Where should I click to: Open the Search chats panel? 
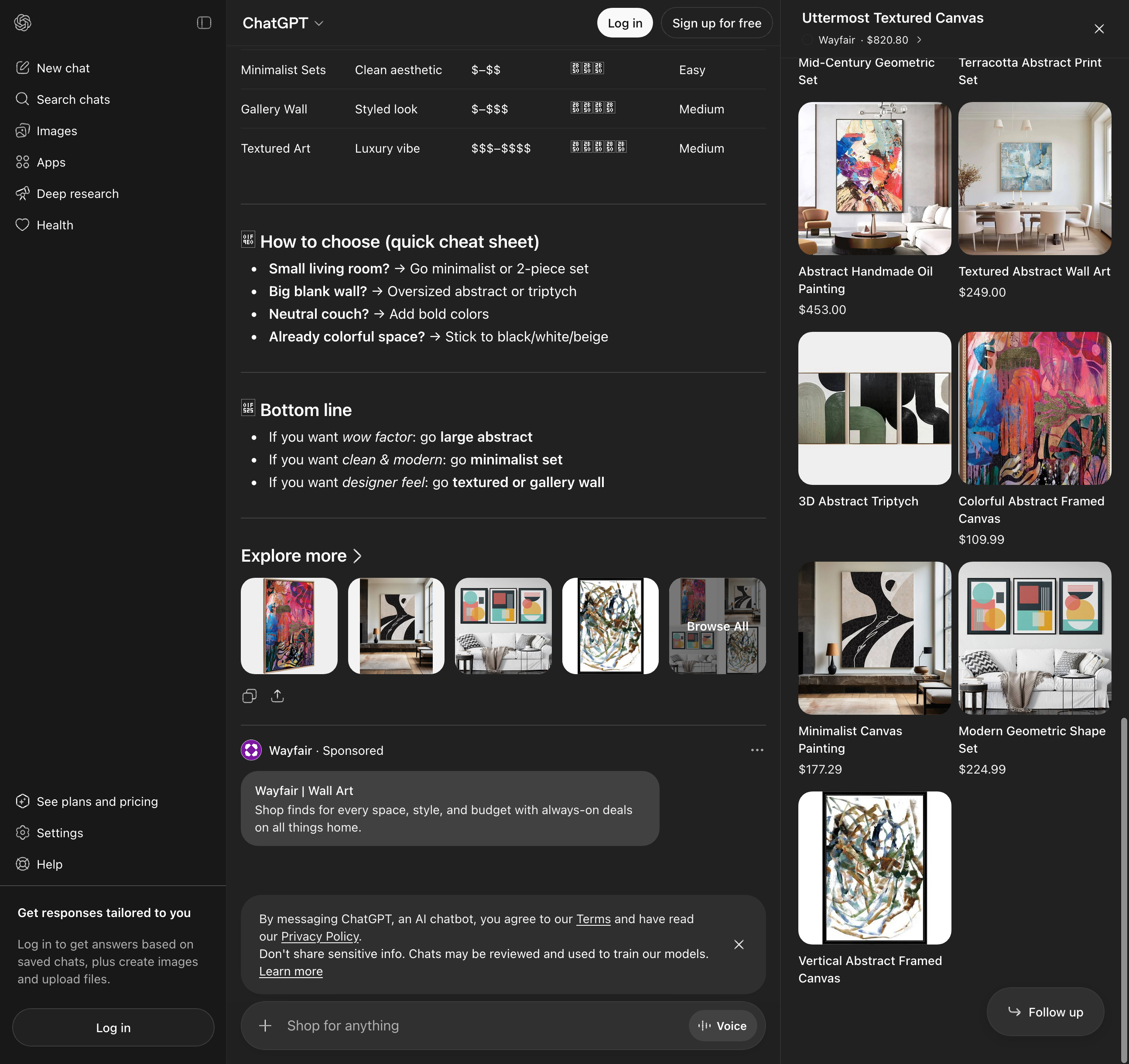tap(73, 99)
